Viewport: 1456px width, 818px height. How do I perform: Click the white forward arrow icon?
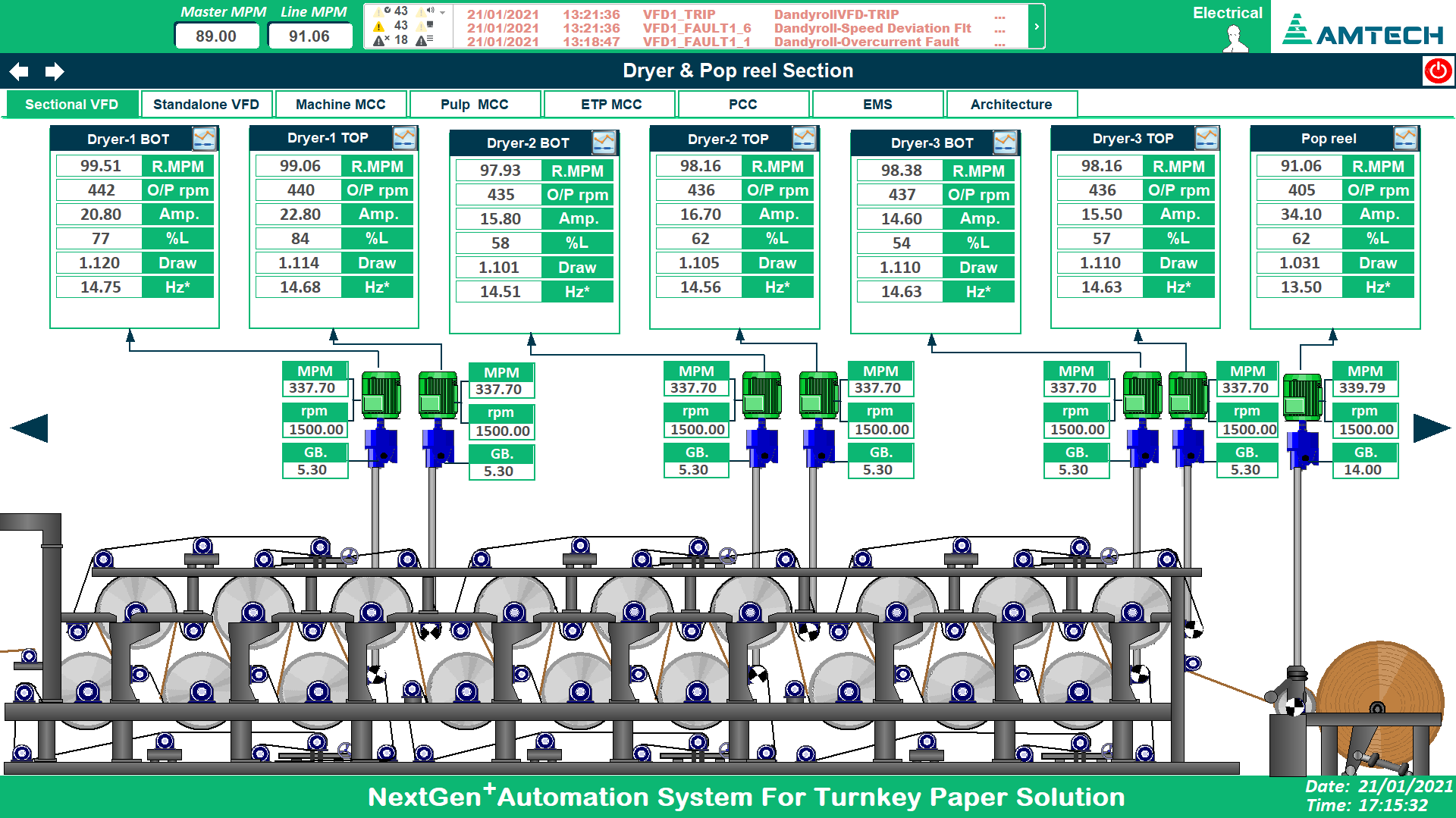[x=55, y=71]
